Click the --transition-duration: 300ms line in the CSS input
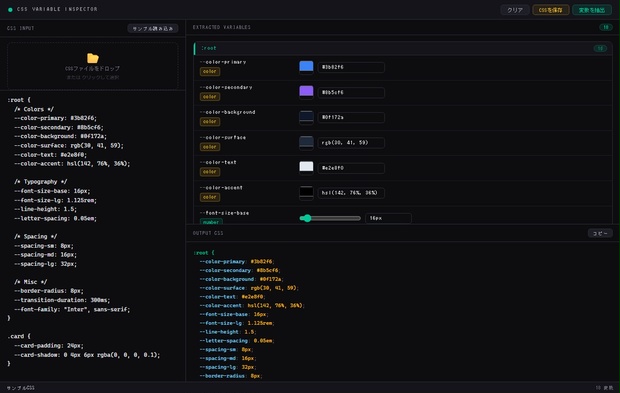This screenshot has width=620, height=393. tap(62, 300)
